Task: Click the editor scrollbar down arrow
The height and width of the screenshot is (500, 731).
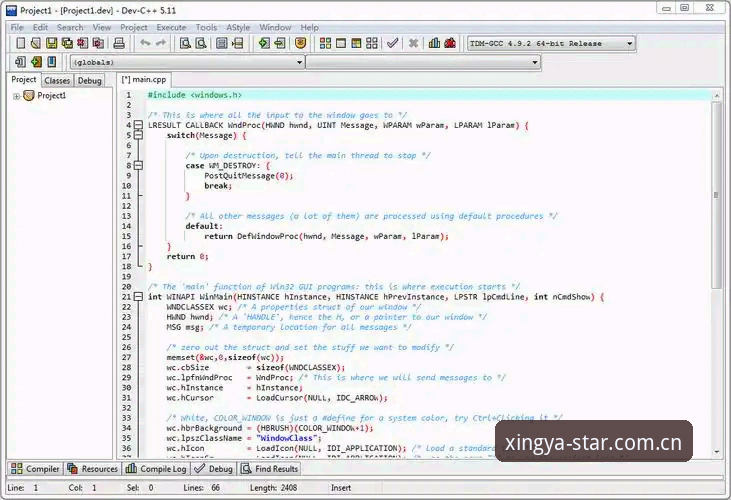Action: [x=717, y=451]
